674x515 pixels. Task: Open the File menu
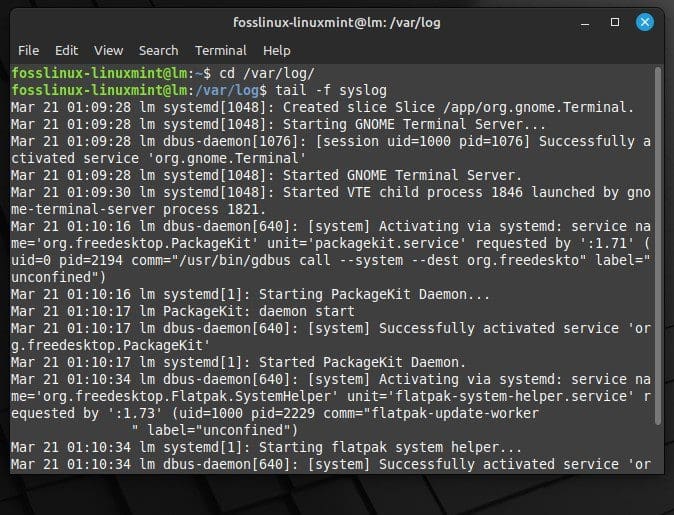click(28, 51)
